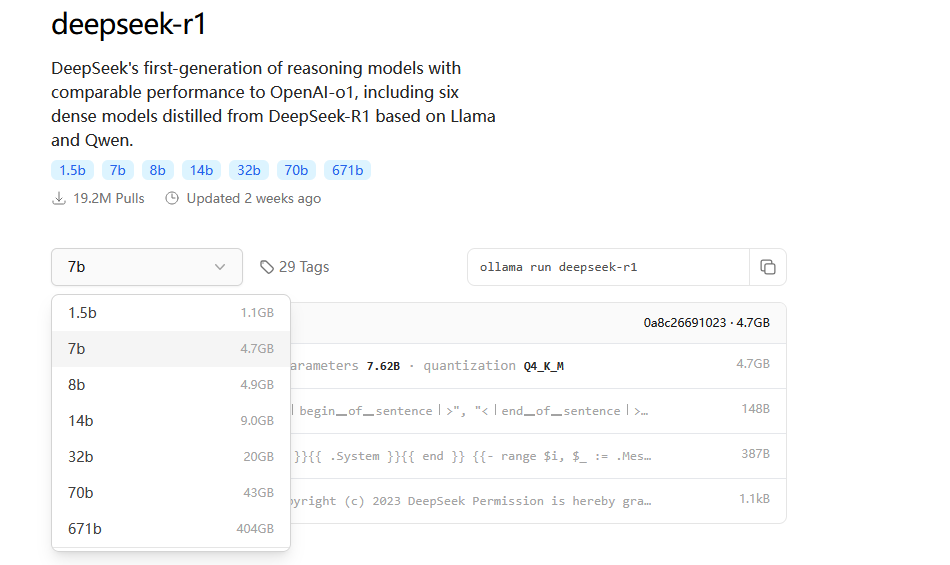Click the 14b blue tag badge
Viewport: 950px width, 565px height.
[201, 170]
